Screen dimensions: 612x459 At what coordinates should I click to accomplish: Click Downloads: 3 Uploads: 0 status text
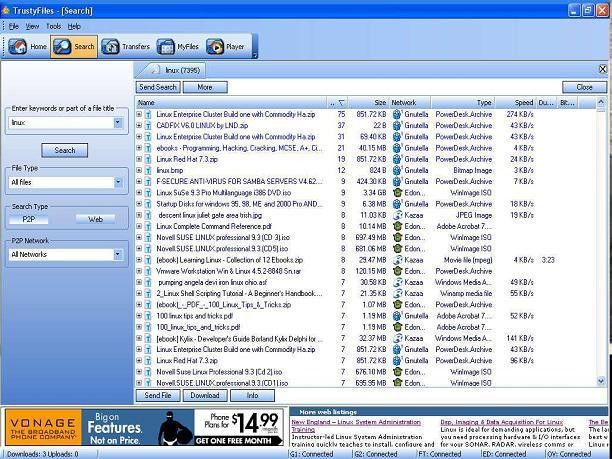coord(43,454)
